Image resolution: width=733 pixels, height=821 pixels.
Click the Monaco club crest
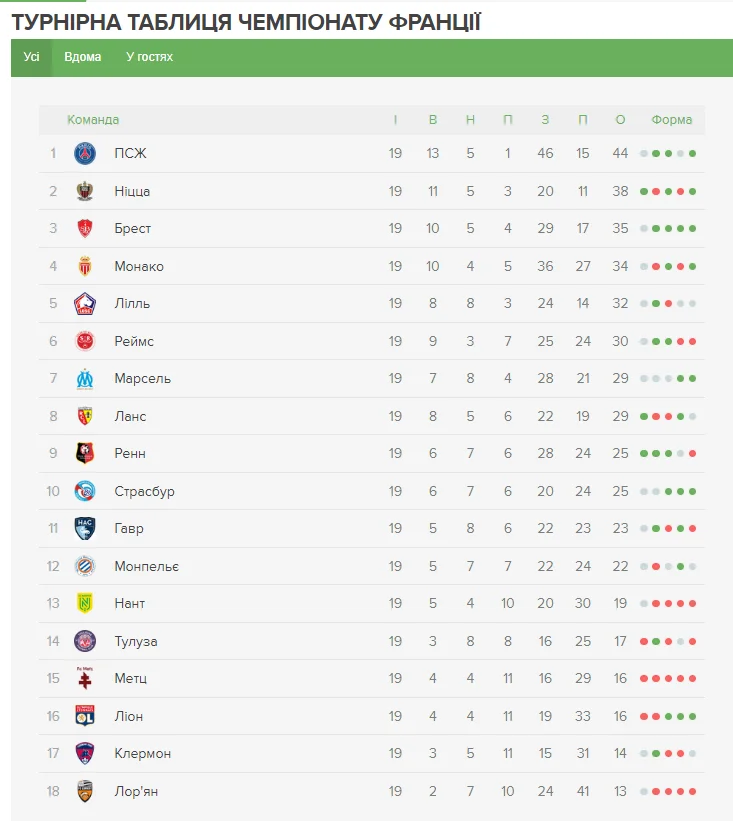tap(85, 266)
